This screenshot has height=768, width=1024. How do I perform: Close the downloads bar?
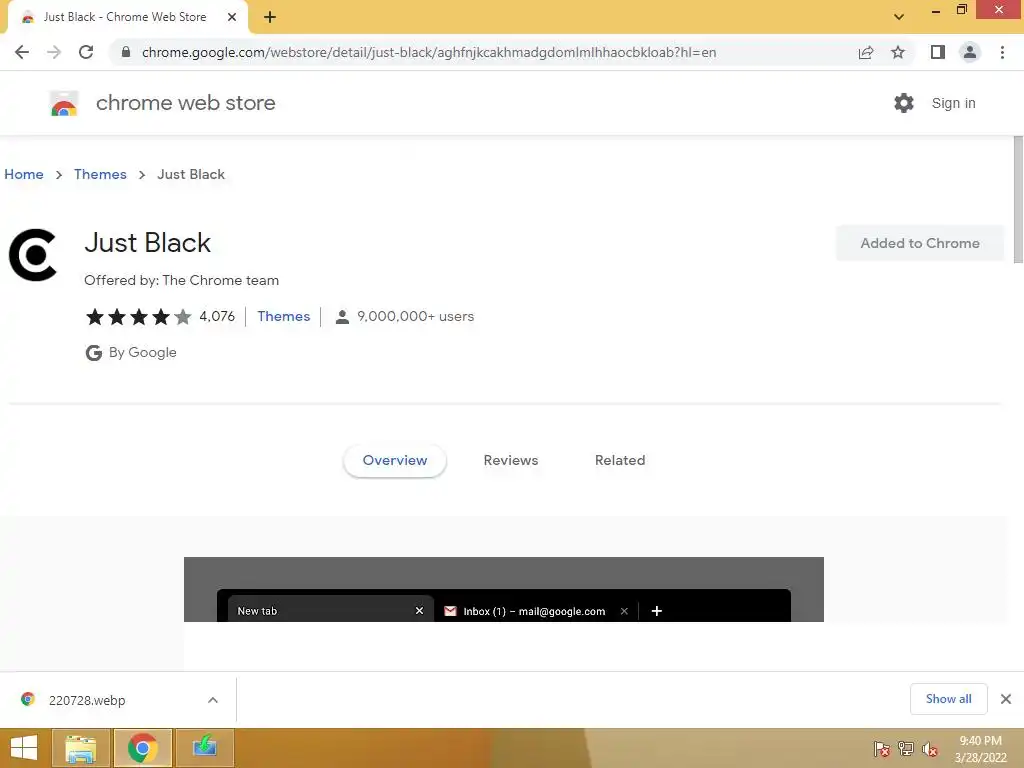click(x=1006, y=699)
